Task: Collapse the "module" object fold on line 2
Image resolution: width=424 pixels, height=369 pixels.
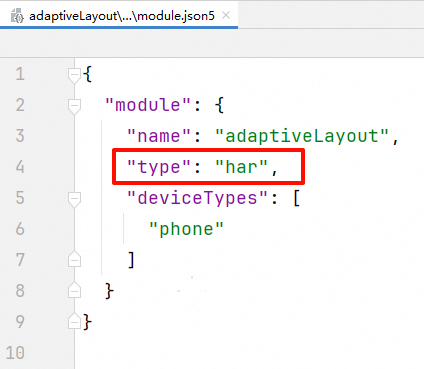Action: click(74, 106)
